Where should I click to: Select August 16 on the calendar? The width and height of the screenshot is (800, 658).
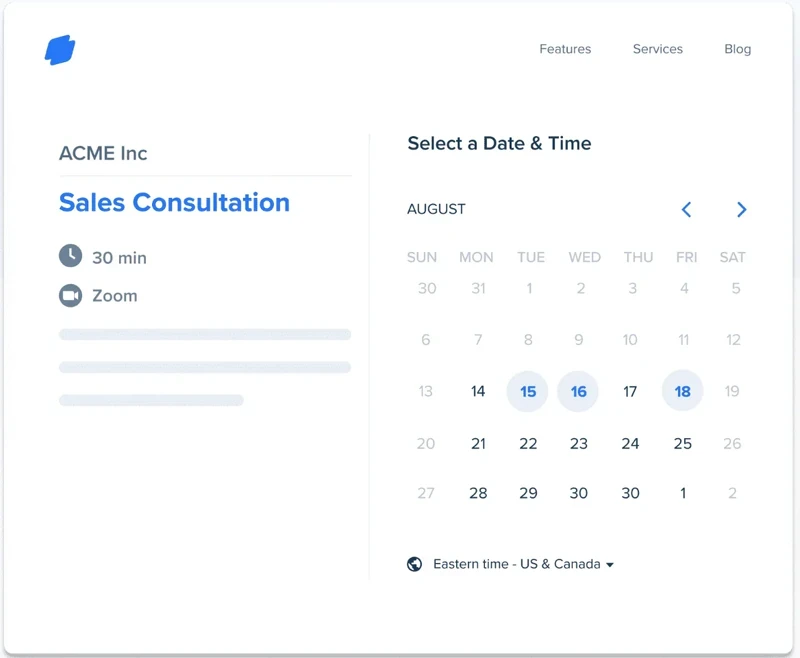coord(578,391)
